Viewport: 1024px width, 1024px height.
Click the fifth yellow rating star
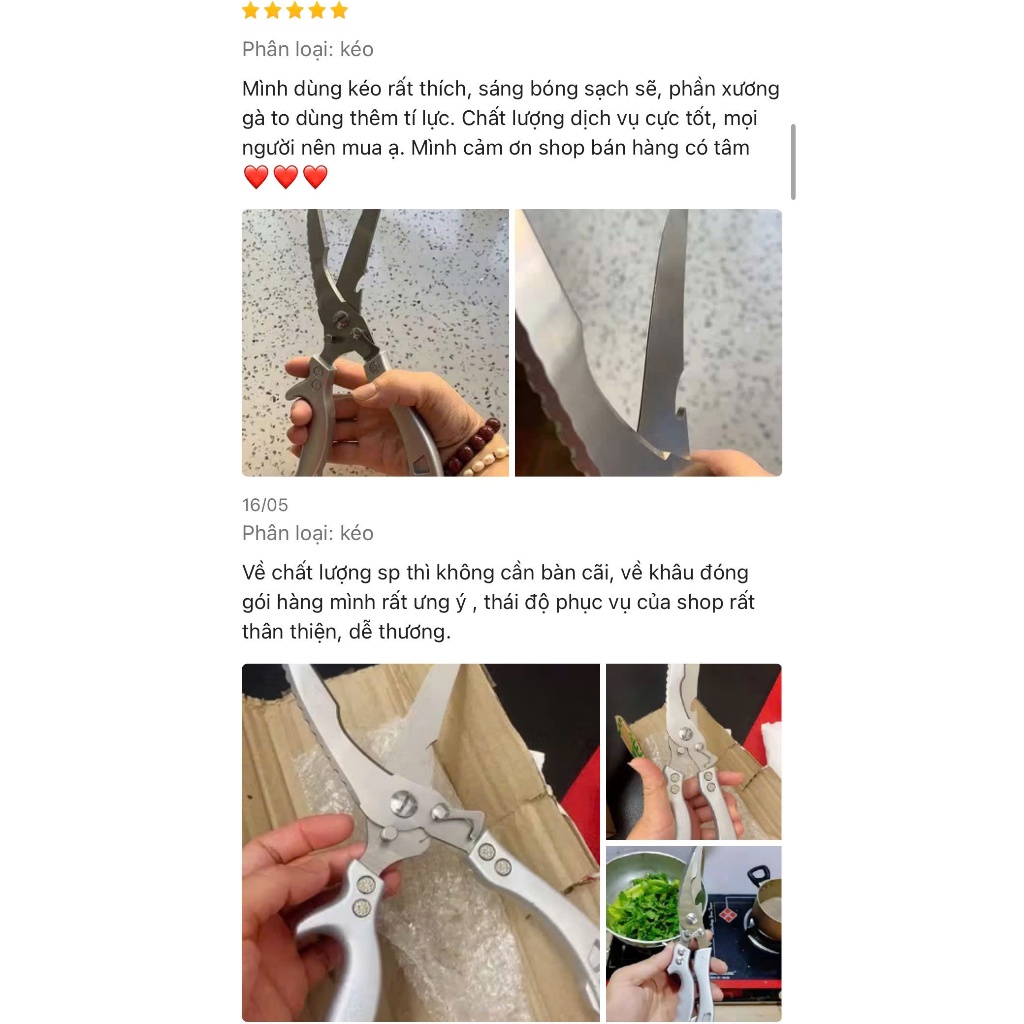click(x=340, y=10)
